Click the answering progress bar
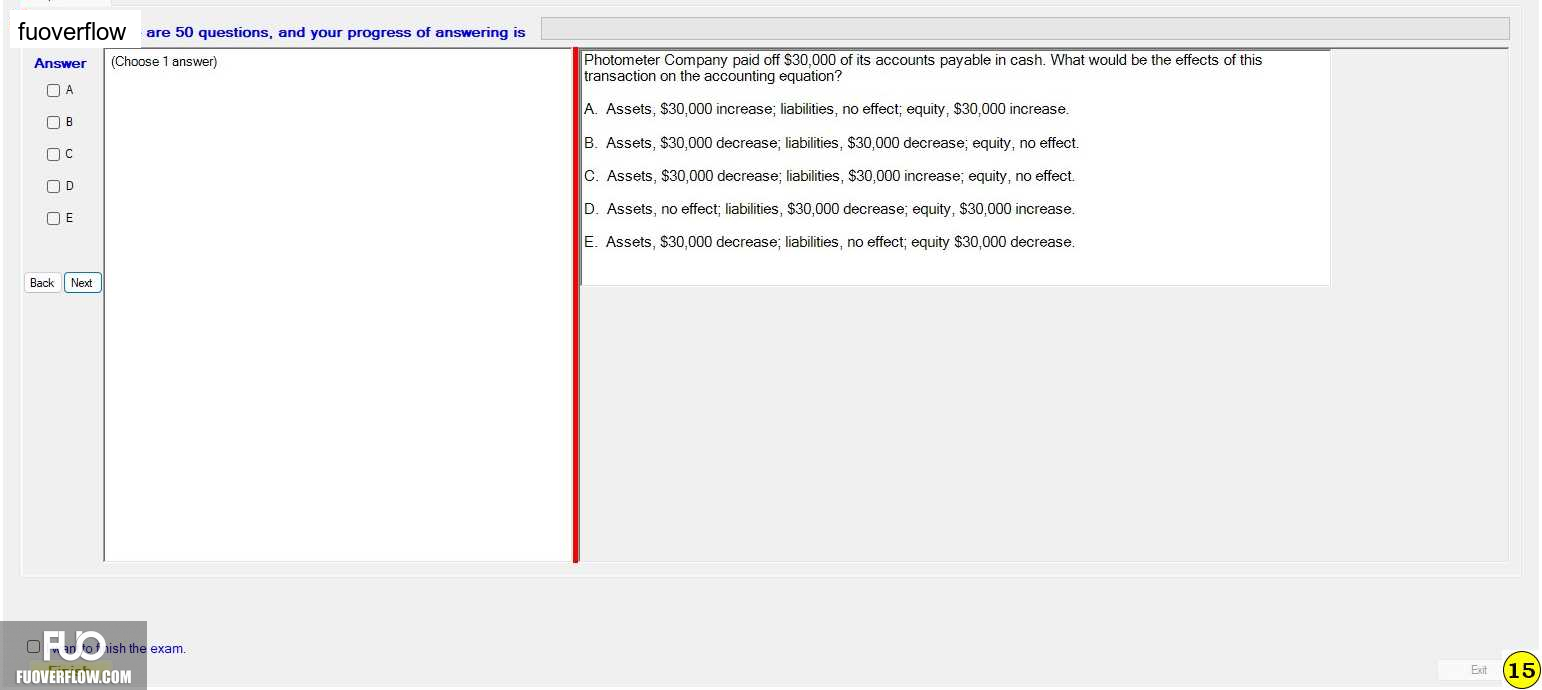This screenshot has height=690, width=1542. pos(1025,29)
